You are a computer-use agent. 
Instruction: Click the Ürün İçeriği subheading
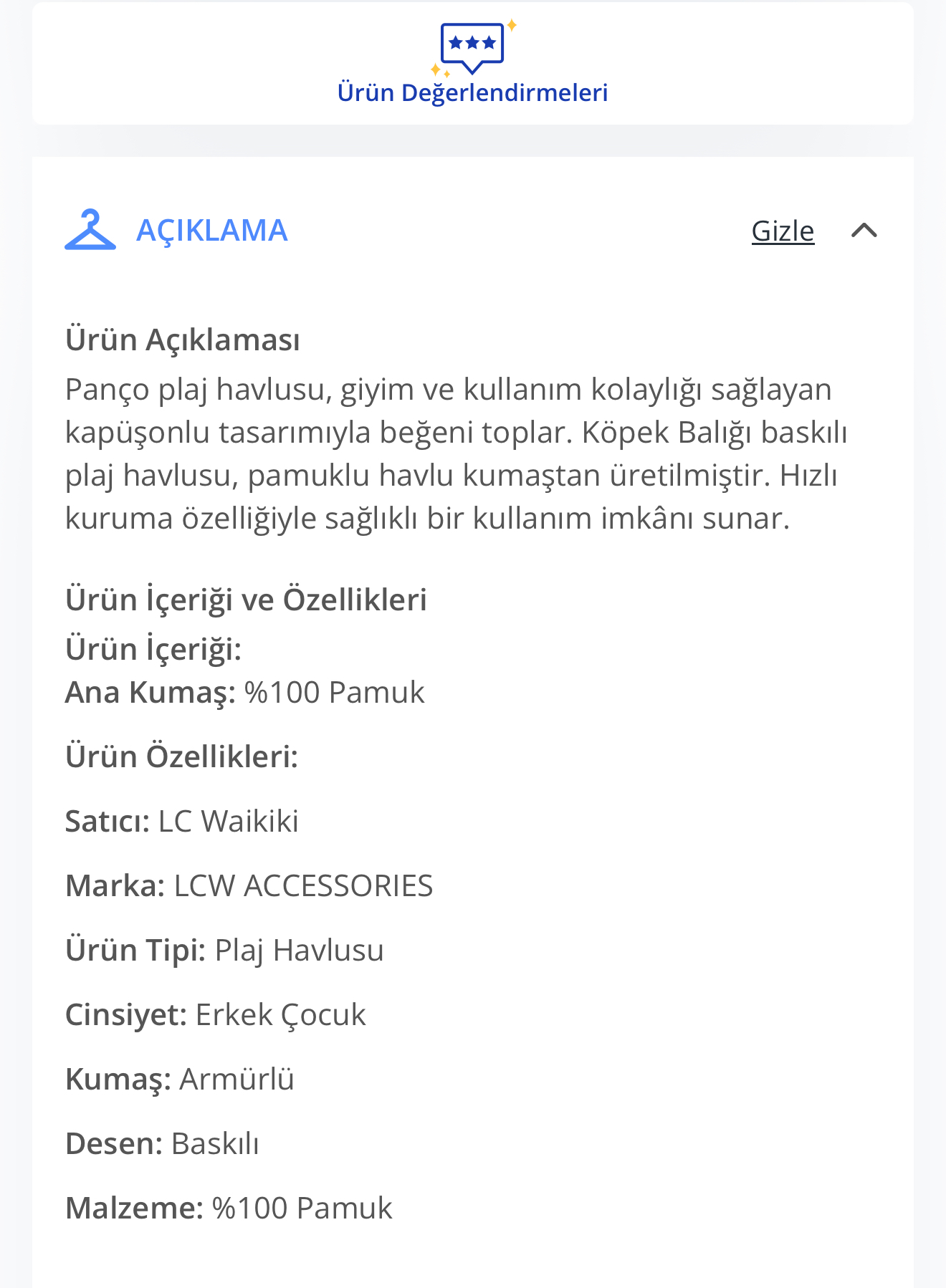[x=153, y=649]
